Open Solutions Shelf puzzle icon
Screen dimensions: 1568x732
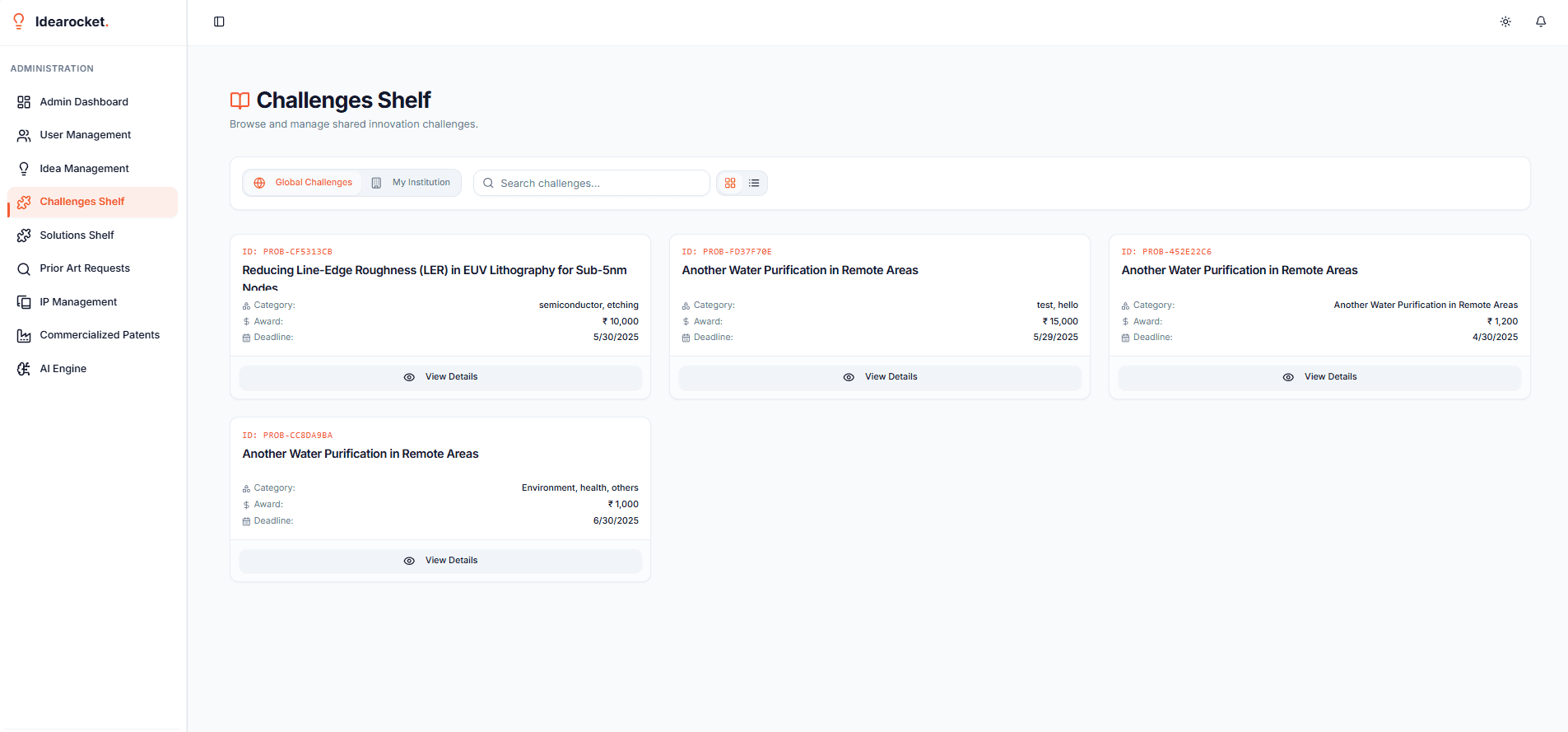point(24,235)
